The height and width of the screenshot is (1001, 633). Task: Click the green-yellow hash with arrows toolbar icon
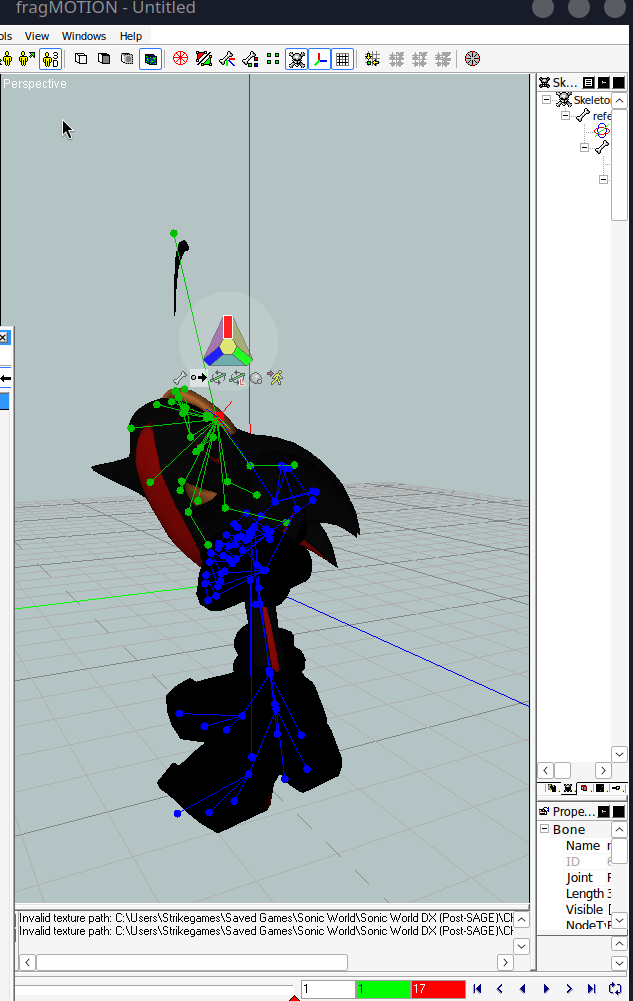click(373, 59)
